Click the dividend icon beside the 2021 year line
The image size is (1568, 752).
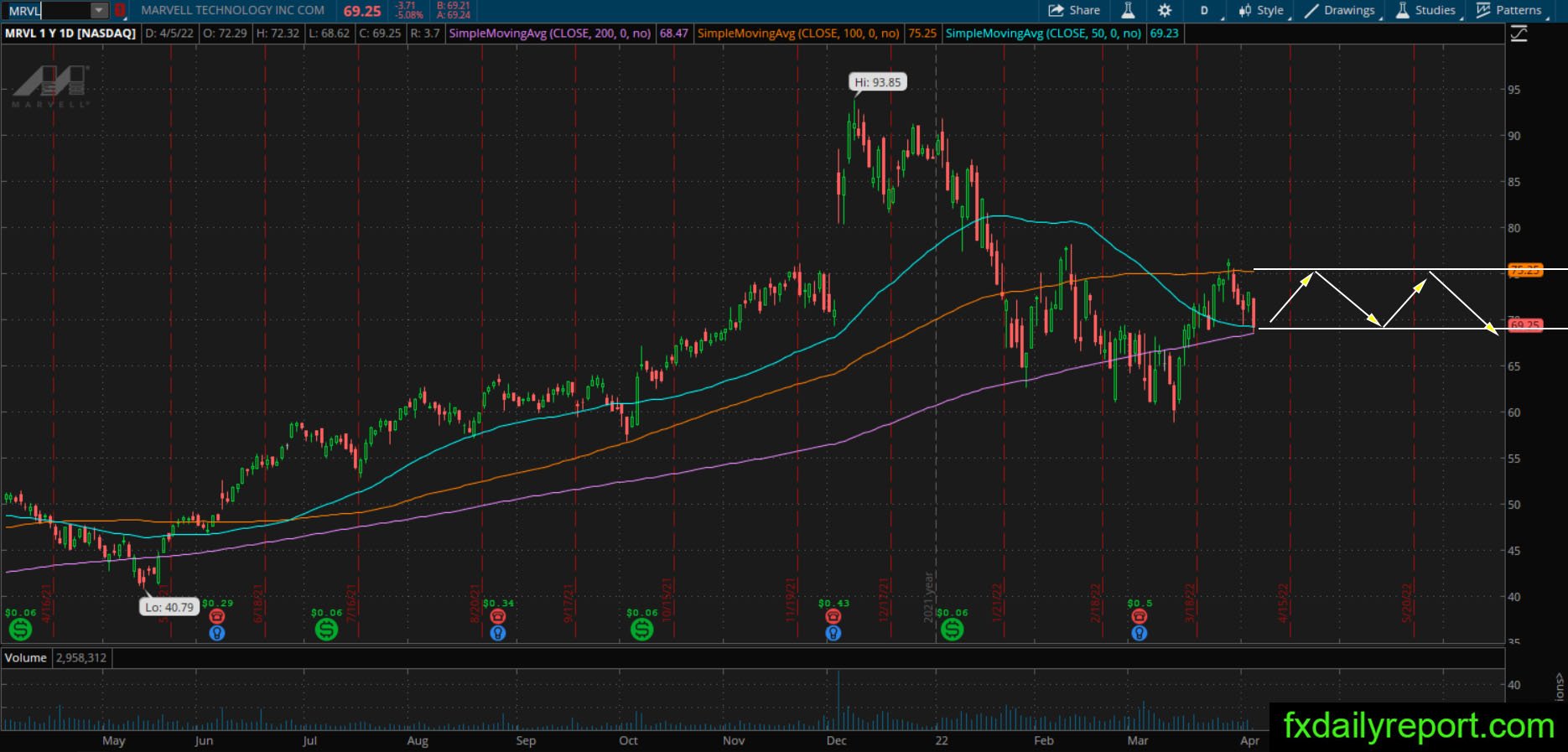tap(952, 629)
